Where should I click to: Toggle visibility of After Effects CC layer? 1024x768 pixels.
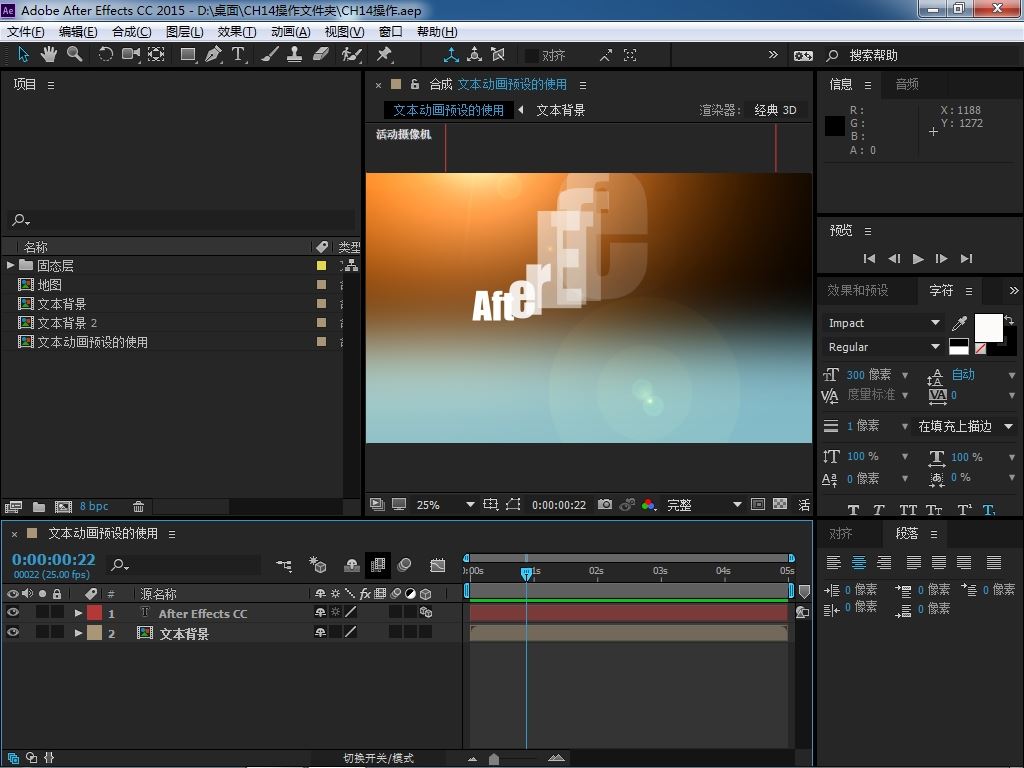coord(12,613)
